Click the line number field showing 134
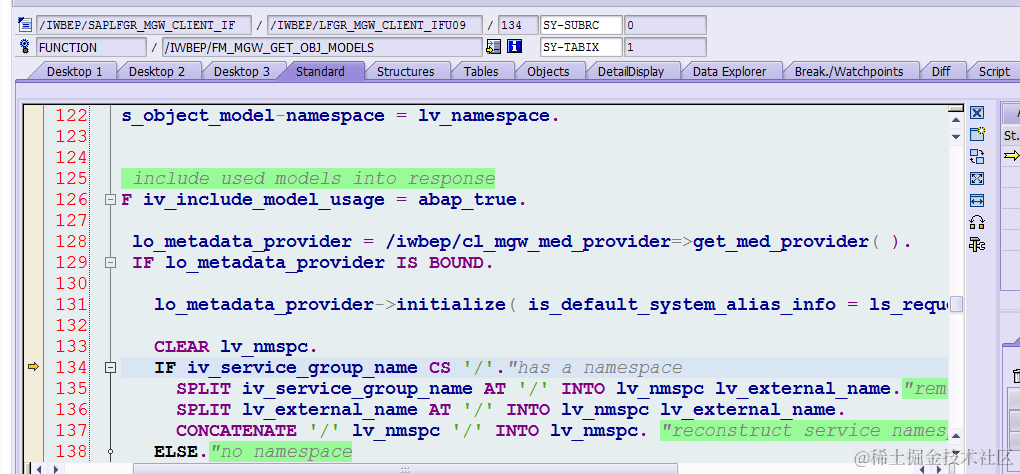 tap(518, 25)
